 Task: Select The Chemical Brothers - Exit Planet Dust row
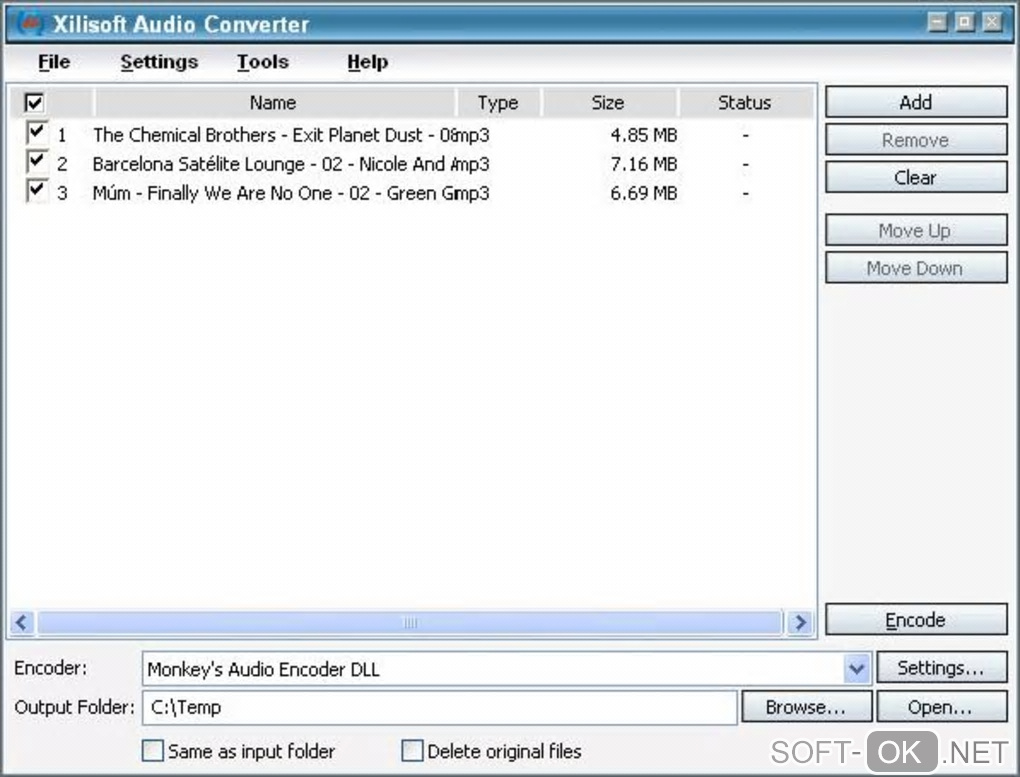[x=412, y=135]
